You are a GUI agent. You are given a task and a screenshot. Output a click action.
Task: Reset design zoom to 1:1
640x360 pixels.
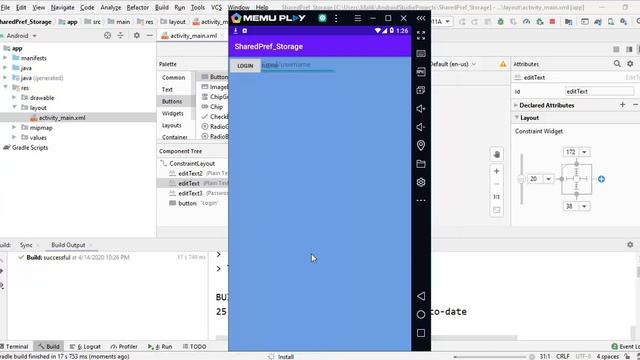tap(496, 197)
